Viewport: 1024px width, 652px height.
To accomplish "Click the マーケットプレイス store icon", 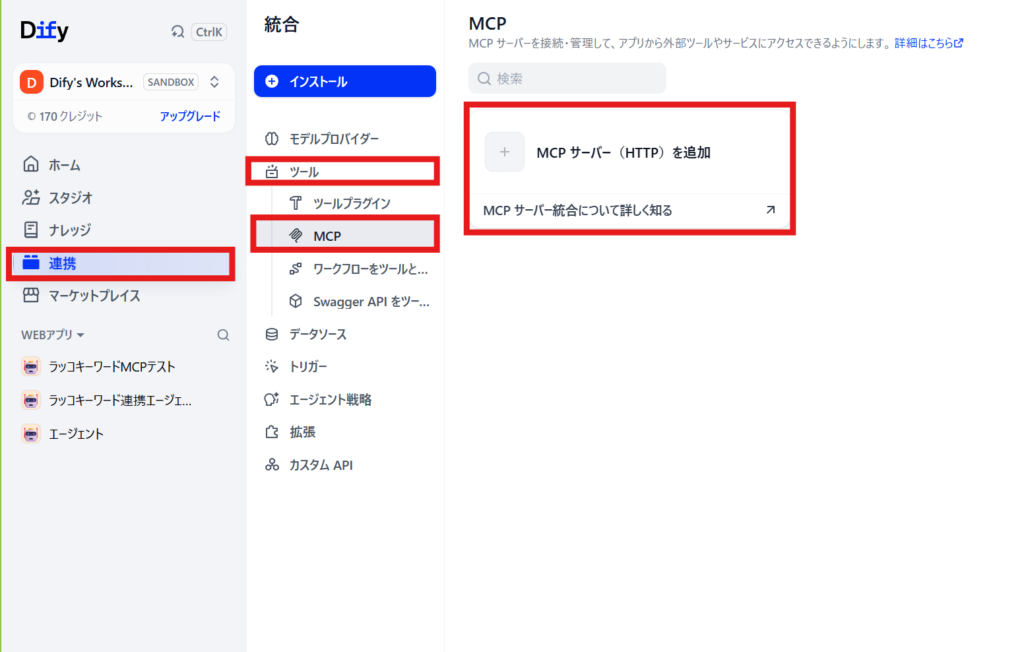I will (31, 295).
